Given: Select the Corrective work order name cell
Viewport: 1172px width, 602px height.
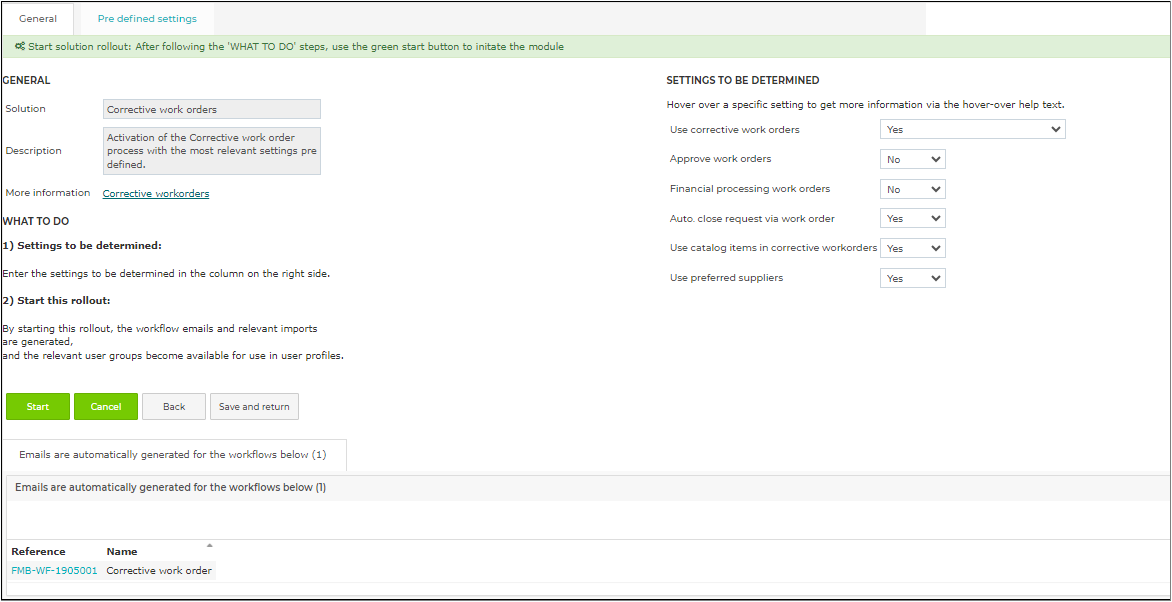Looking at the screenshot, I should point(159,571).
